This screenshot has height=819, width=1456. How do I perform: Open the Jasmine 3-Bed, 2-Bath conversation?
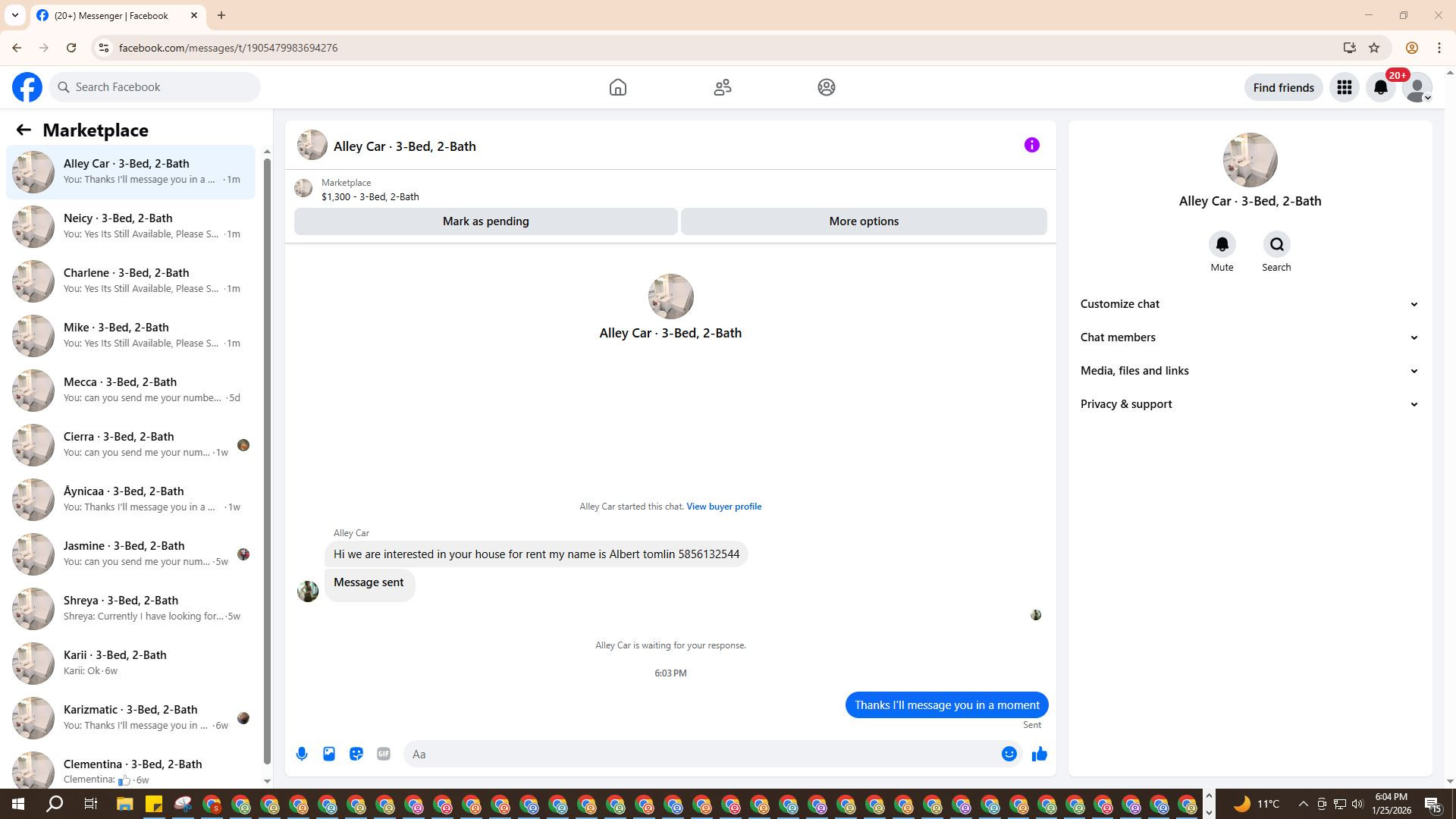(130, 554)
